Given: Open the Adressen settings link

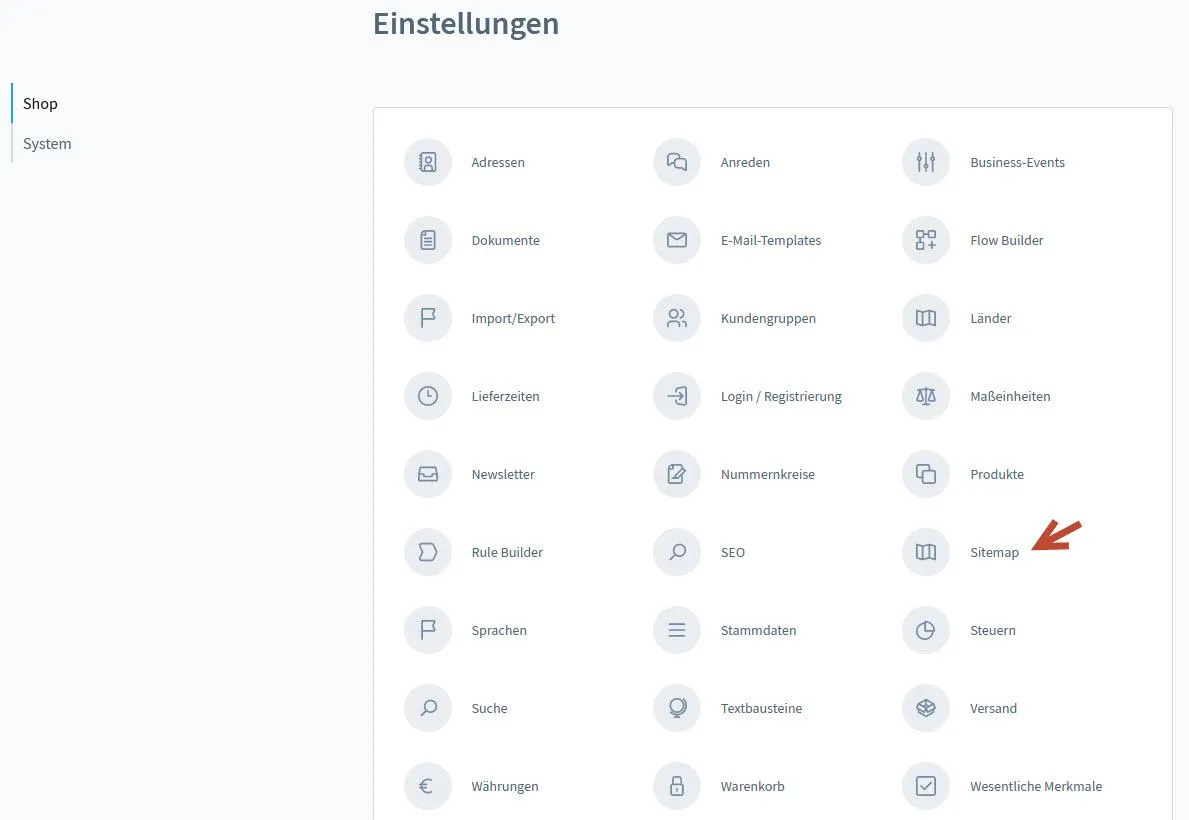Looking at the screenshot, I should point(498,162).
